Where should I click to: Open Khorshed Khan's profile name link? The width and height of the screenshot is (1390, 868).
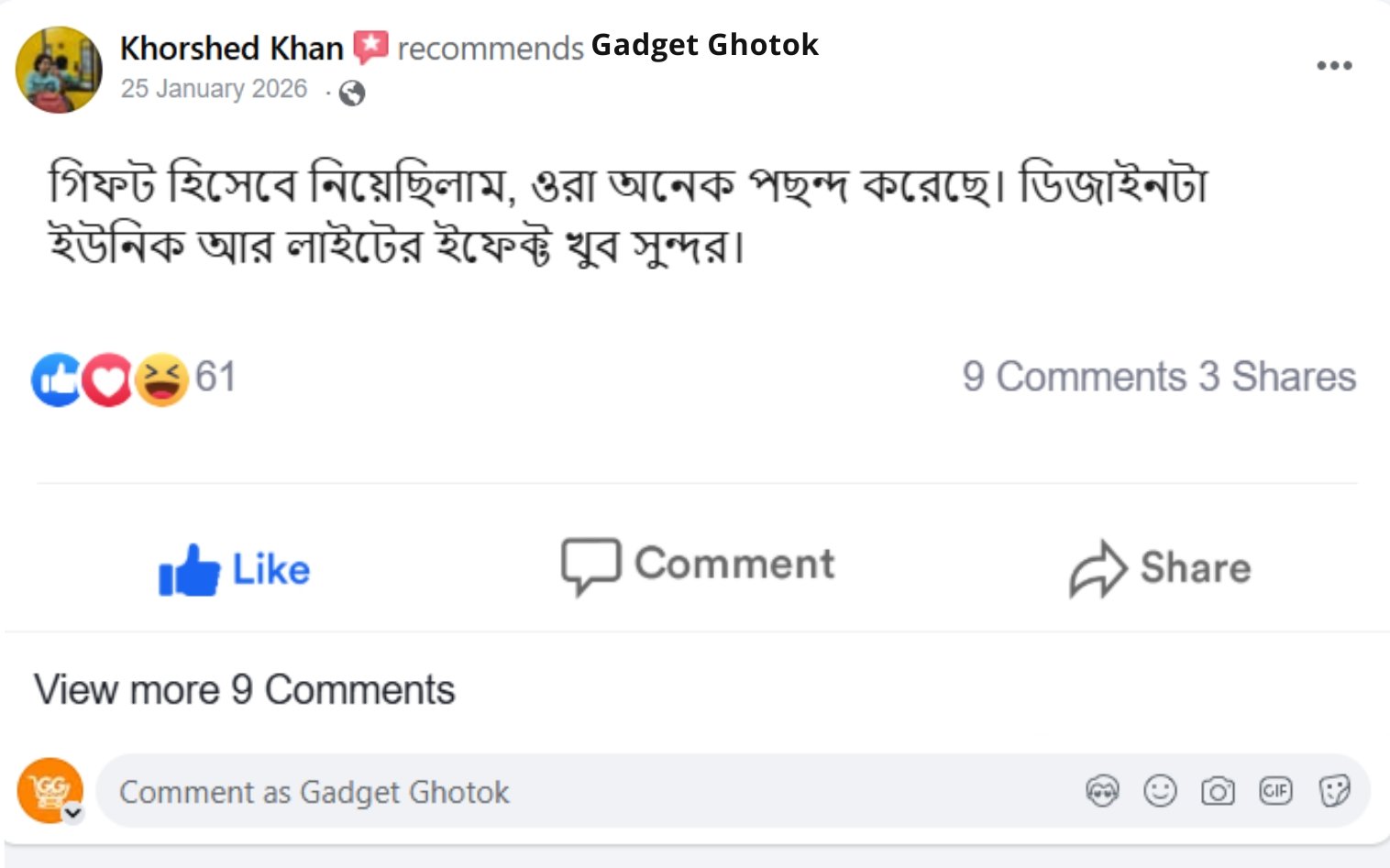(231, 48)
